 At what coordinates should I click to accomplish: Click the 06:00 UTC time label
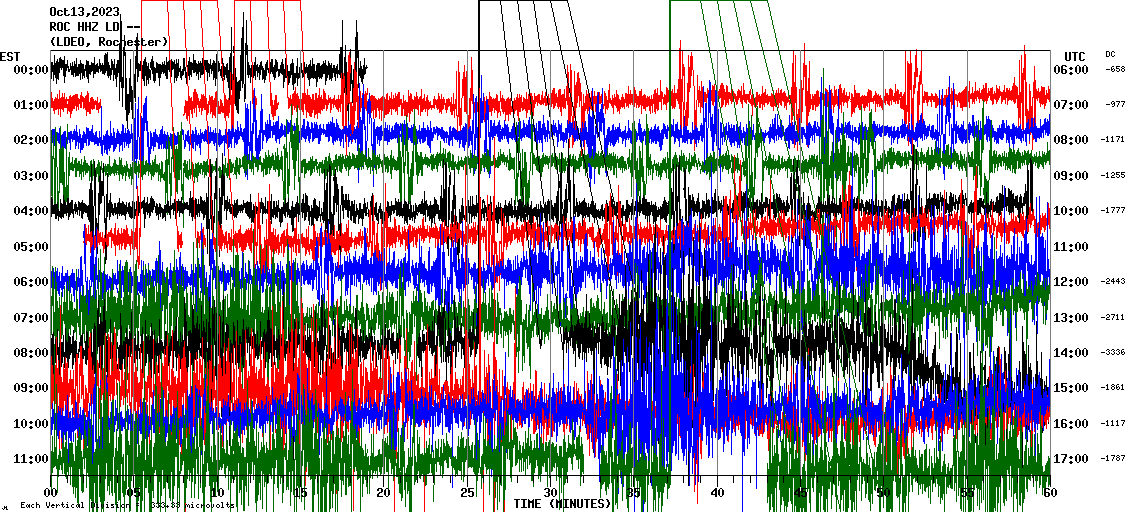coord(1071,69)
